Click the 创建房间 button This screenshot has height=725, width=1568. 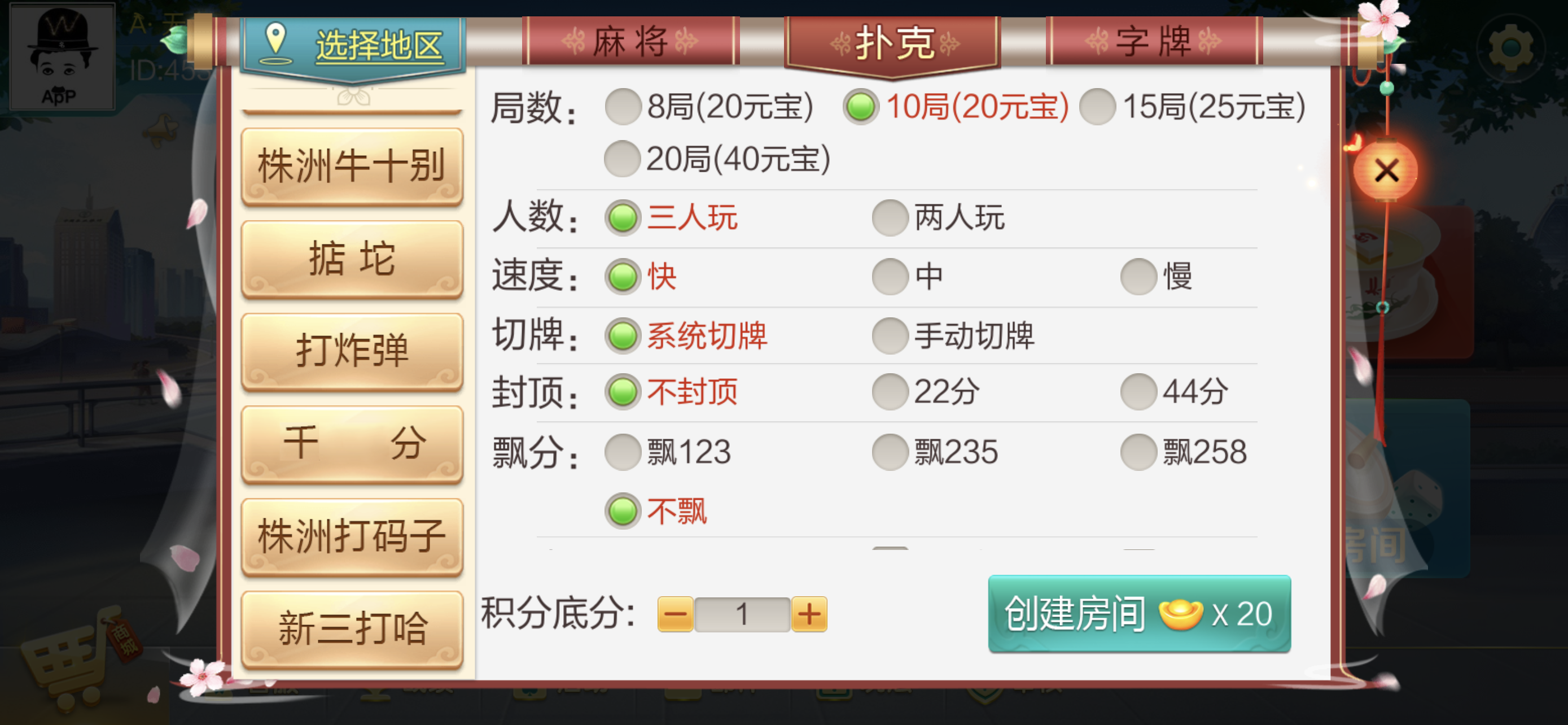pyautogui.click(x=1140, y=614)
